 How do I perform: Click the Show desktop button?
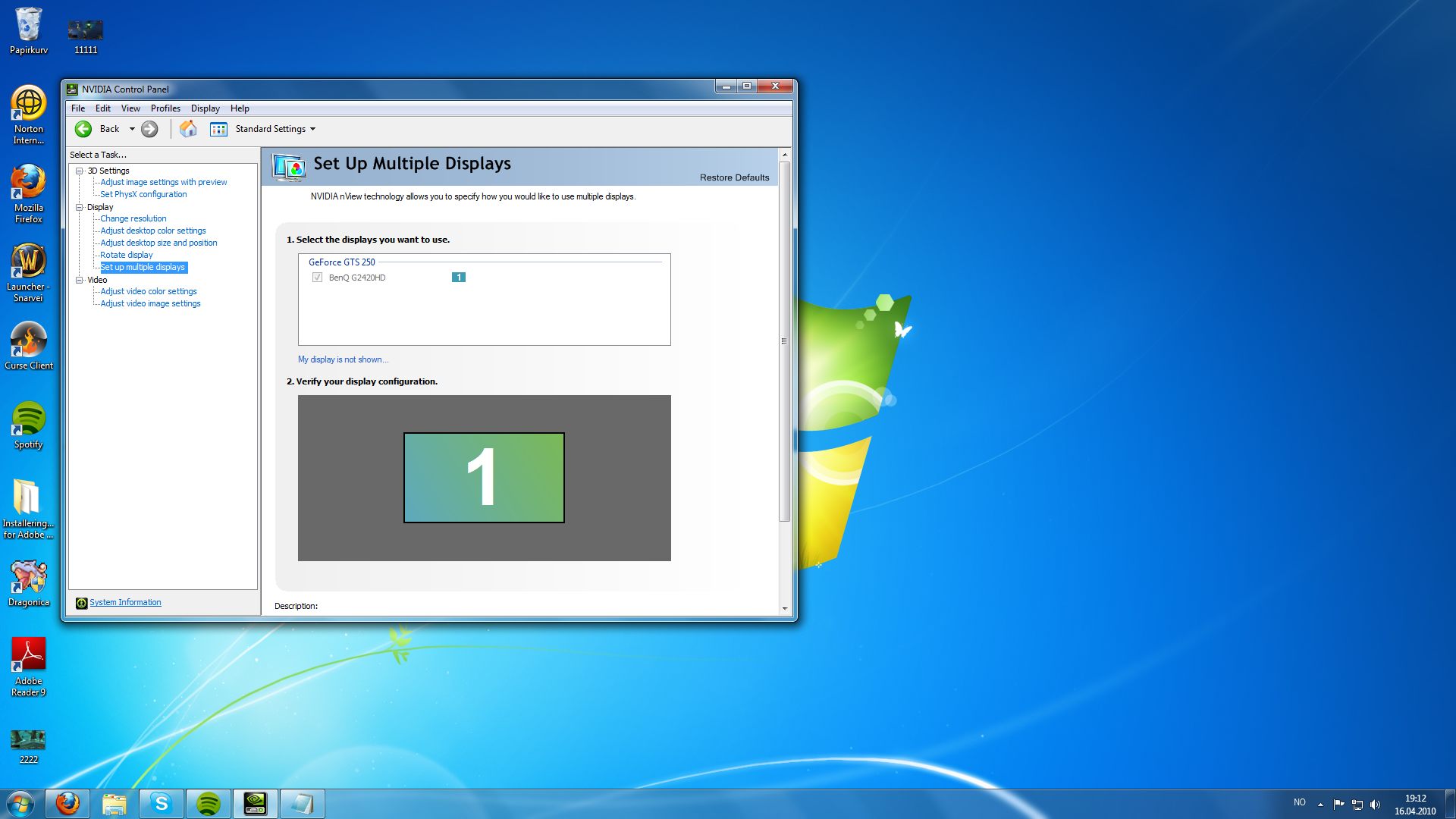(1450, 804)
